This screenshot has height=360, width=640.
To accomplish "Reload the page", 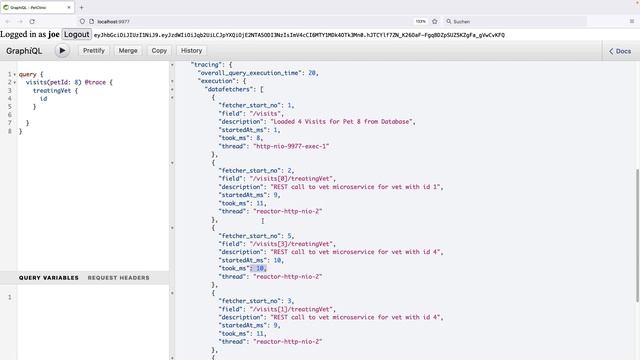I will (x=32, y=21).
